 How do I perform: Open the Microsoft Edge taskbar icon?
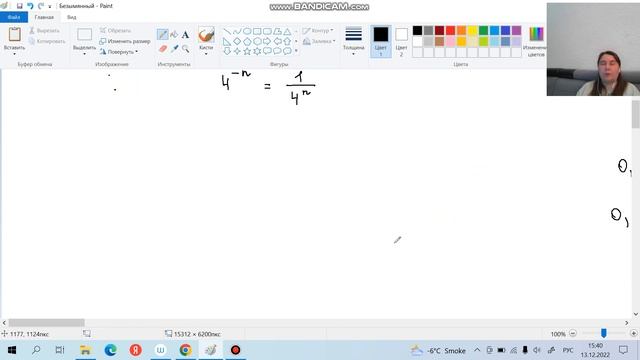pos(110,350)
